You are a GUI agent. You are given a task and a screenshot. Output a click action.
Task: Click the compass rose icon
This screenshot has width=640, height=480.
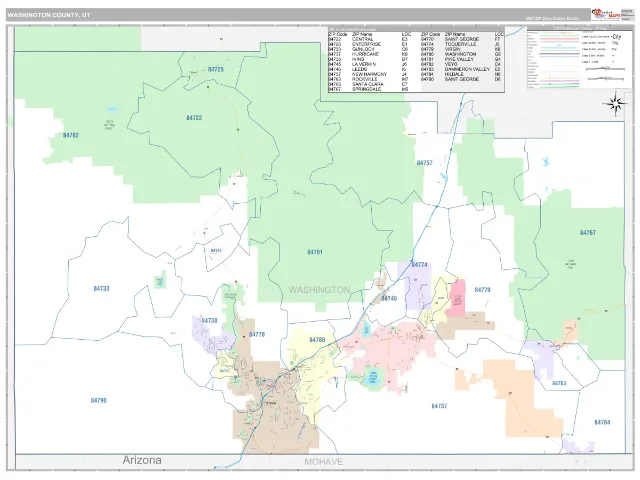[616, 104]
